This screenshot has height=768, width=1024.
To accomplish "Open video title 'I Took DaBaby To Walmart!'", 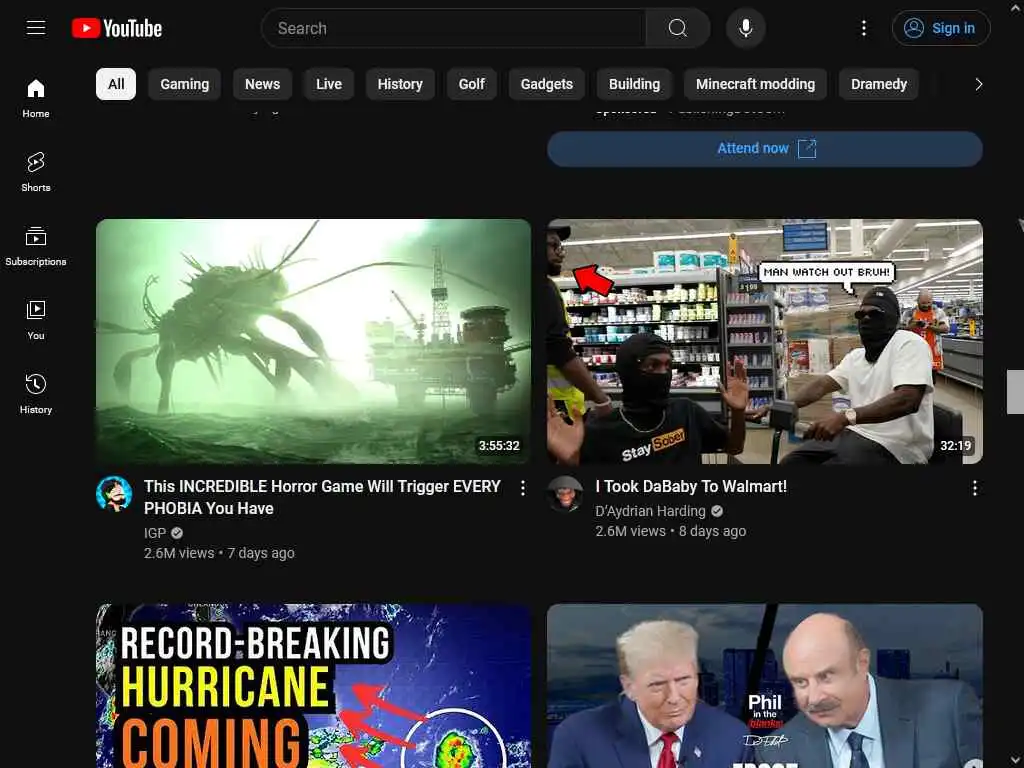I will 691,487.
